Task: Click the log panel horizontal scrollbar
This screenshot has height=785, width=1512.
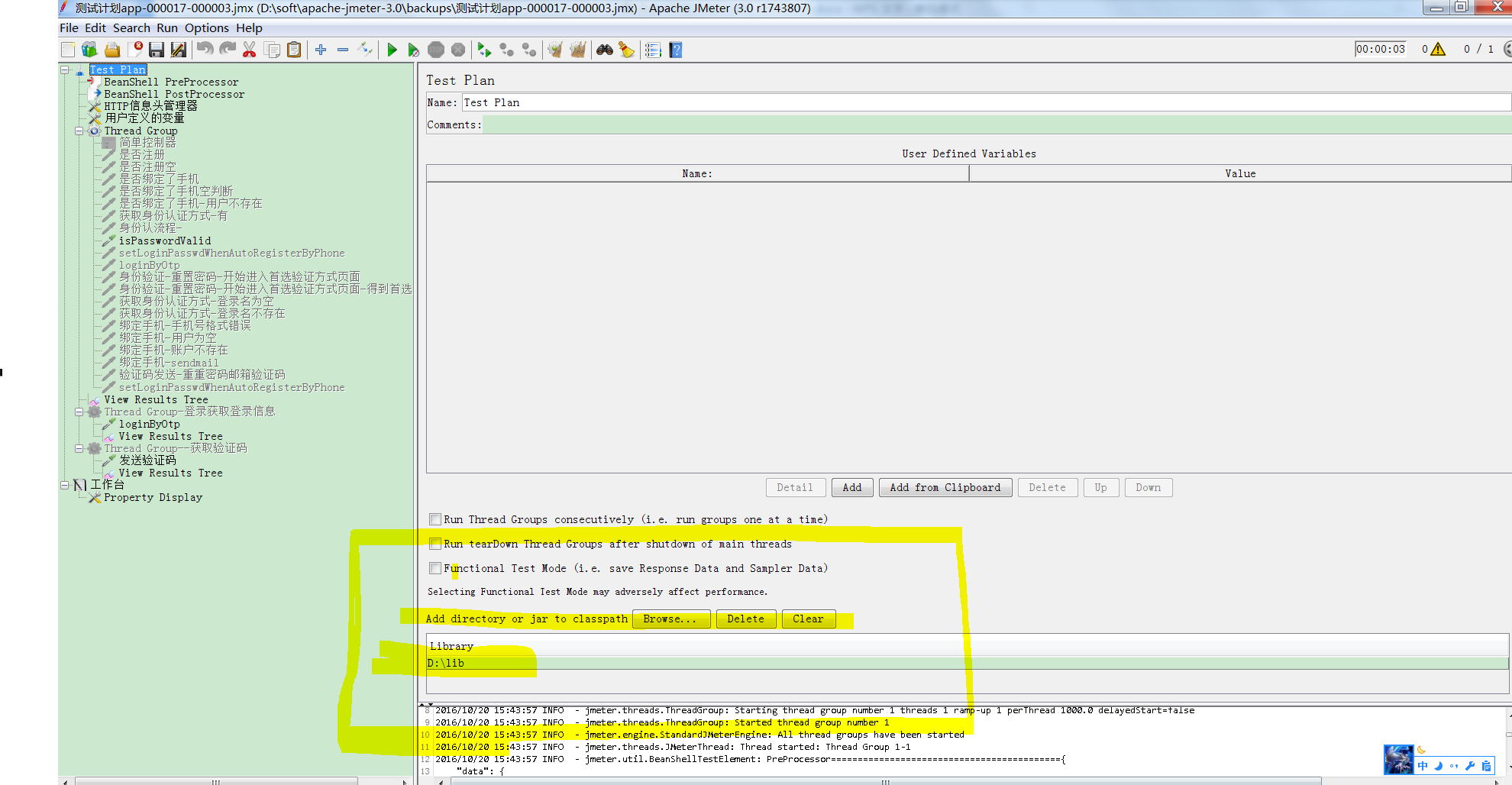Action: pyautogui.click(x=886, y=781)
